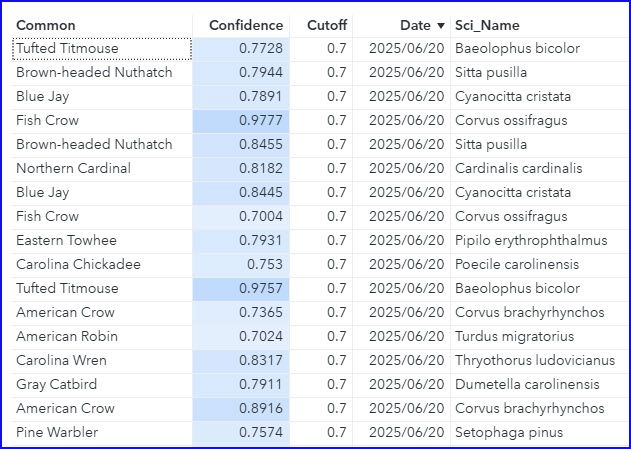Click the Eastern Towhee row name
The image size is (631, 449).
click(66, 240)
